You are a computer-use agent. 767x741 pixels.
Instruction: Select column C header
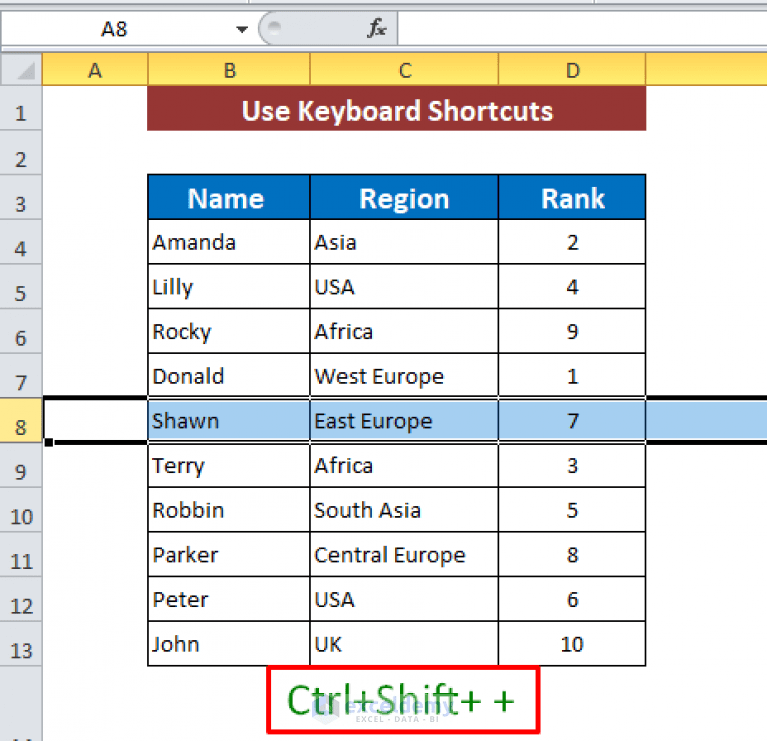(405, 70)
